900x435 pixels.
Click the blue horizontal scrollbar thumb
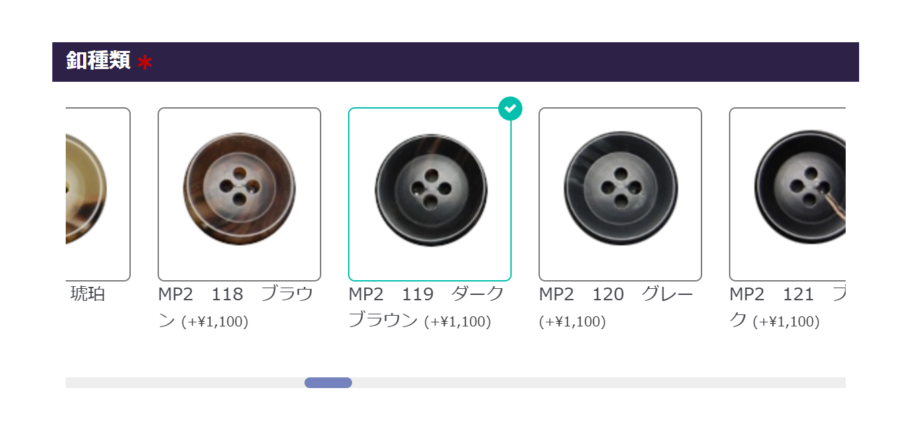(328, 383)
